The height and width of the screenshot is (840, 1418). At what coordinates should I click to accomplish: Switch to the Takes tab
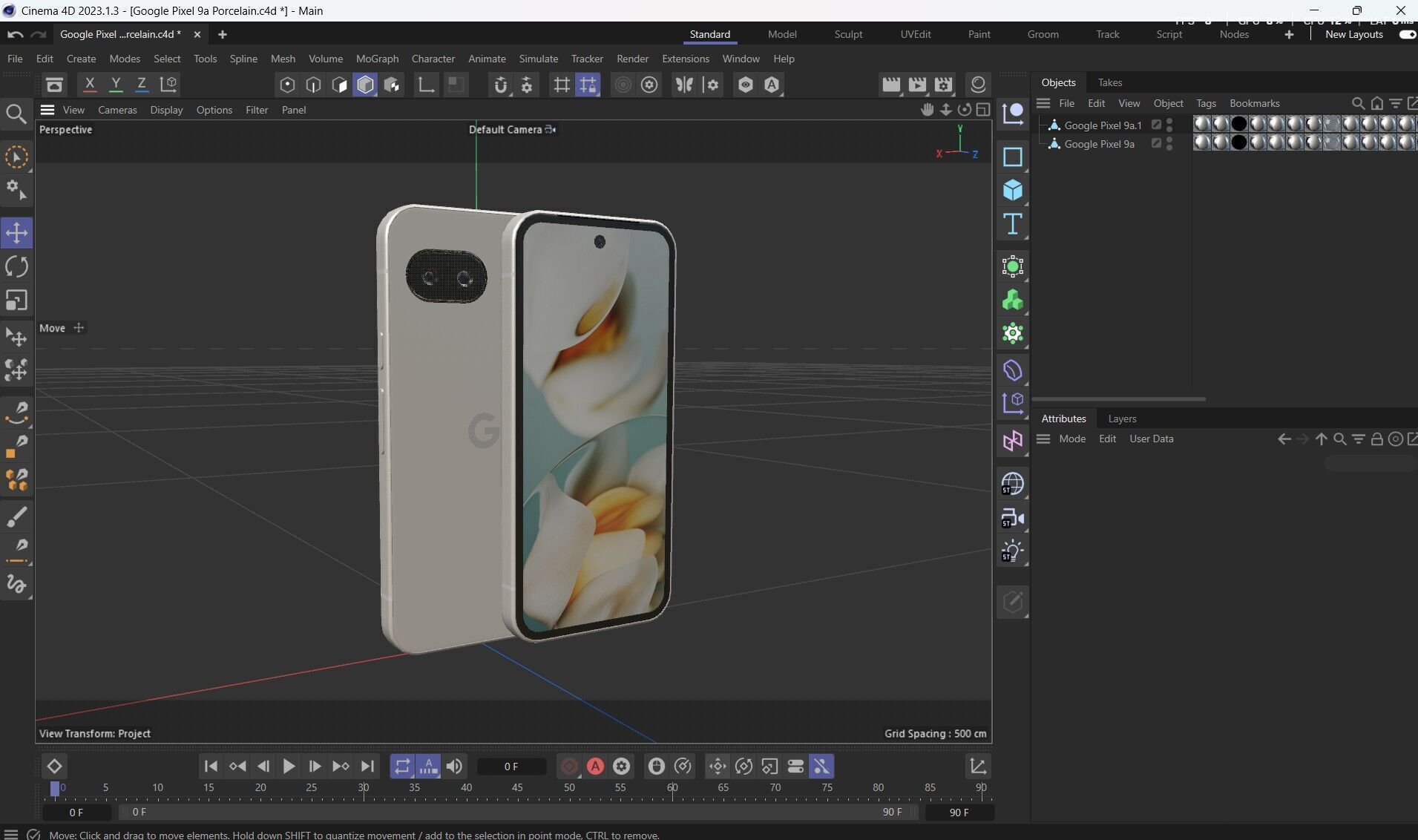point(1109,82)
